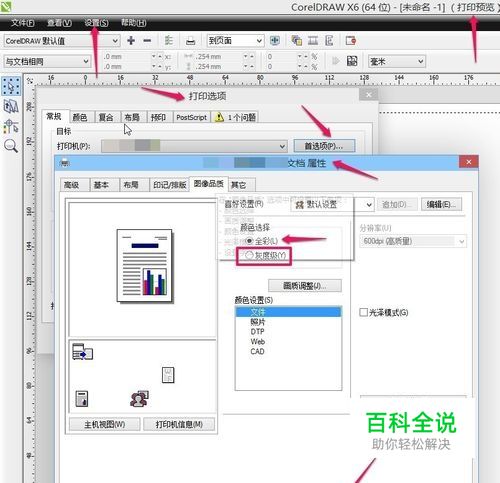The height and width of the screenshot is (483, 500).
Task: Open the 帮助(H) menu
Action: pyautogui.click(x=133, y=23)
